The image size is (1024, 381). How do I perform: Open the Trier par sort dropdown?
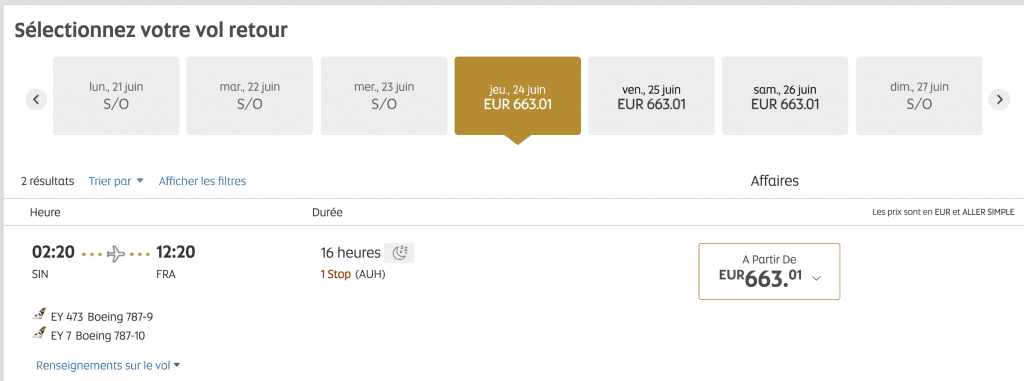(116, 181)
